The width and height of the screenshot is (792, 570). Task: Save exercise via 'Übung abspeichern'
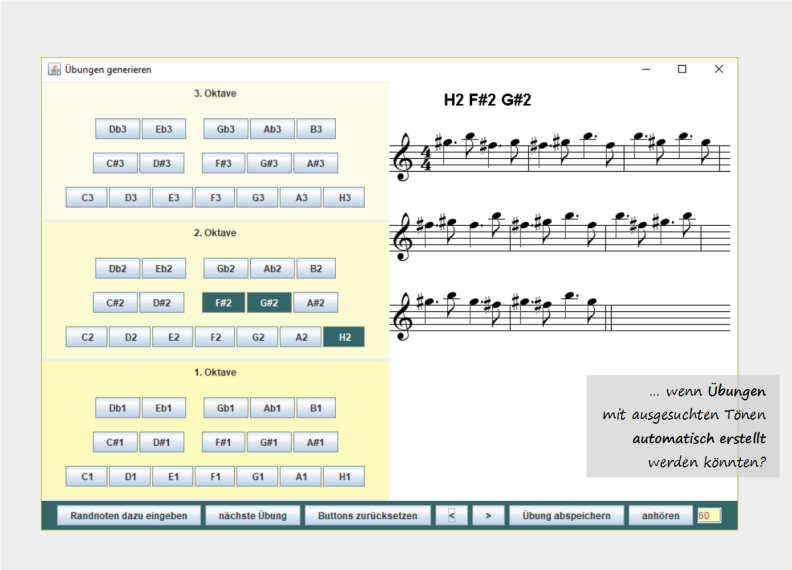point(566,516)
